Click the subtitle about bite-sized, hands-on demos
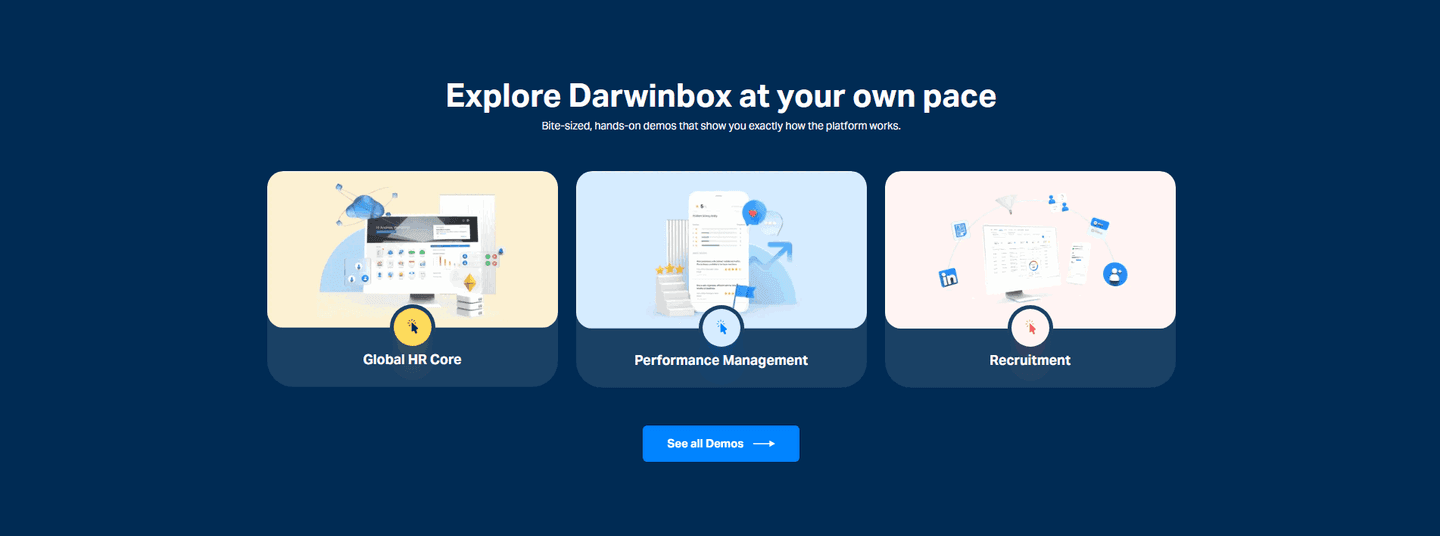This screenshot has height=536, width=1440. (x=721, y=127)
